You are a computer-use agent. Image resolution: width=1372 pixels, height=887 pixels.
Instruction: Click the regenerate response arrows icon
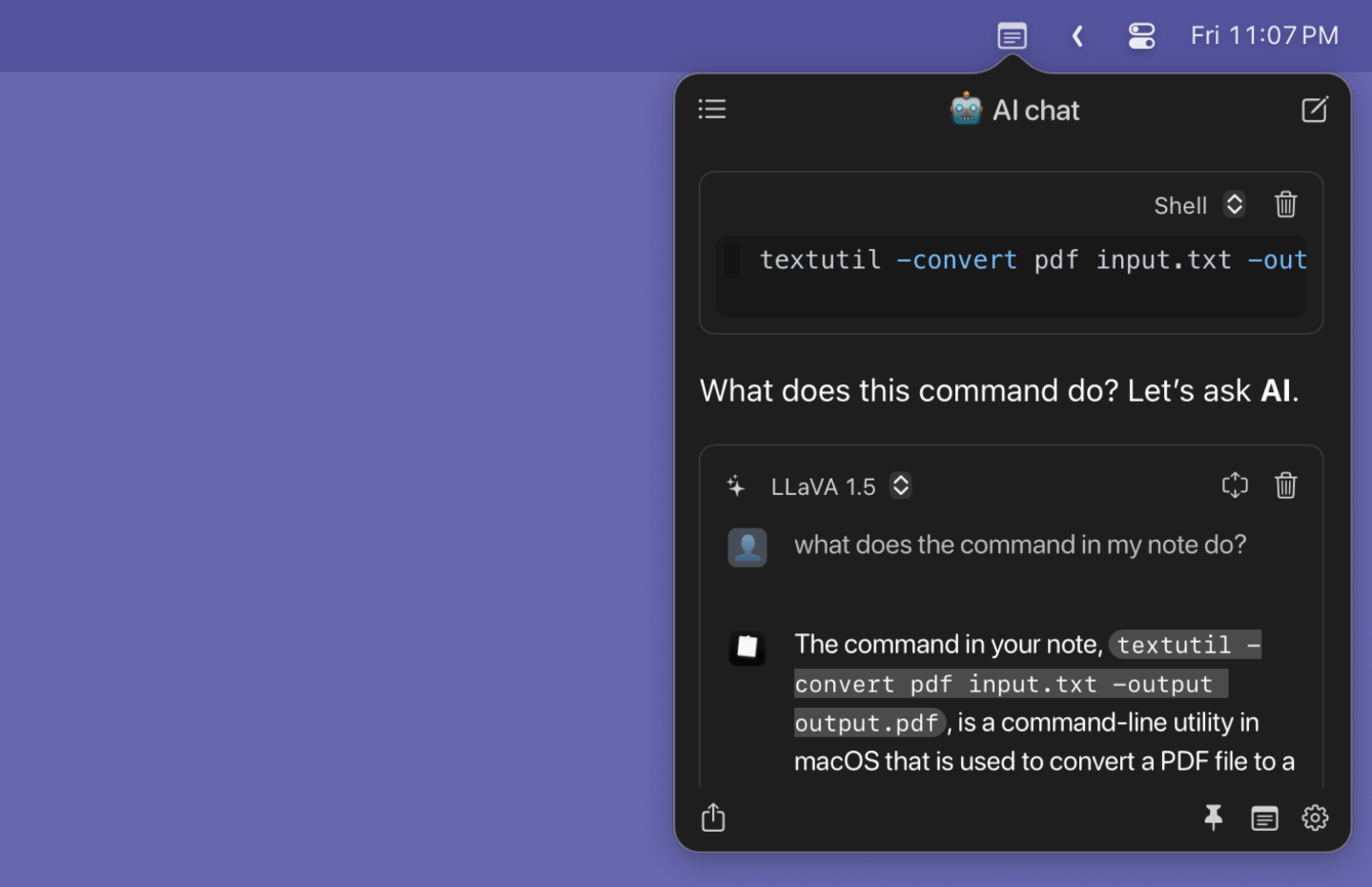coord(1235,485)
